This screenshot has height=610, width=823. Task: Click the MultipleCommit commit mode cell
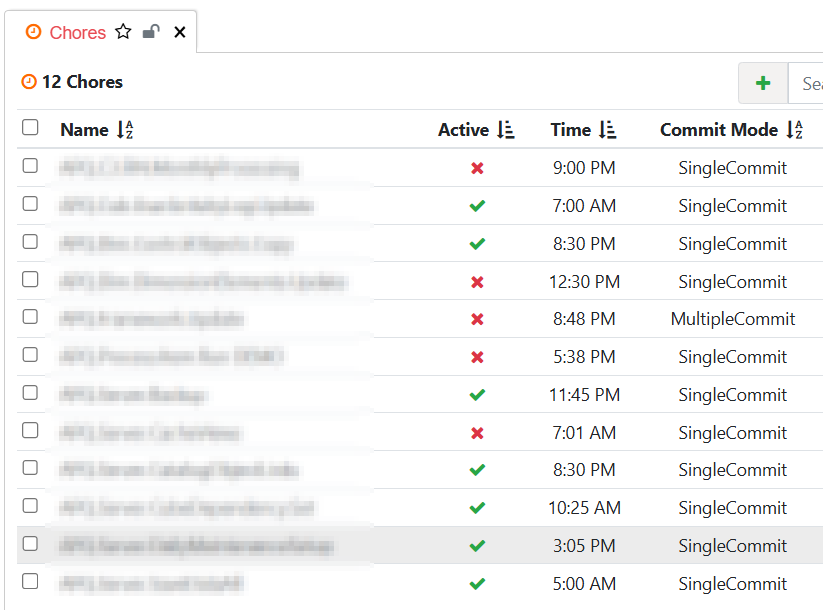click(733, 319)
